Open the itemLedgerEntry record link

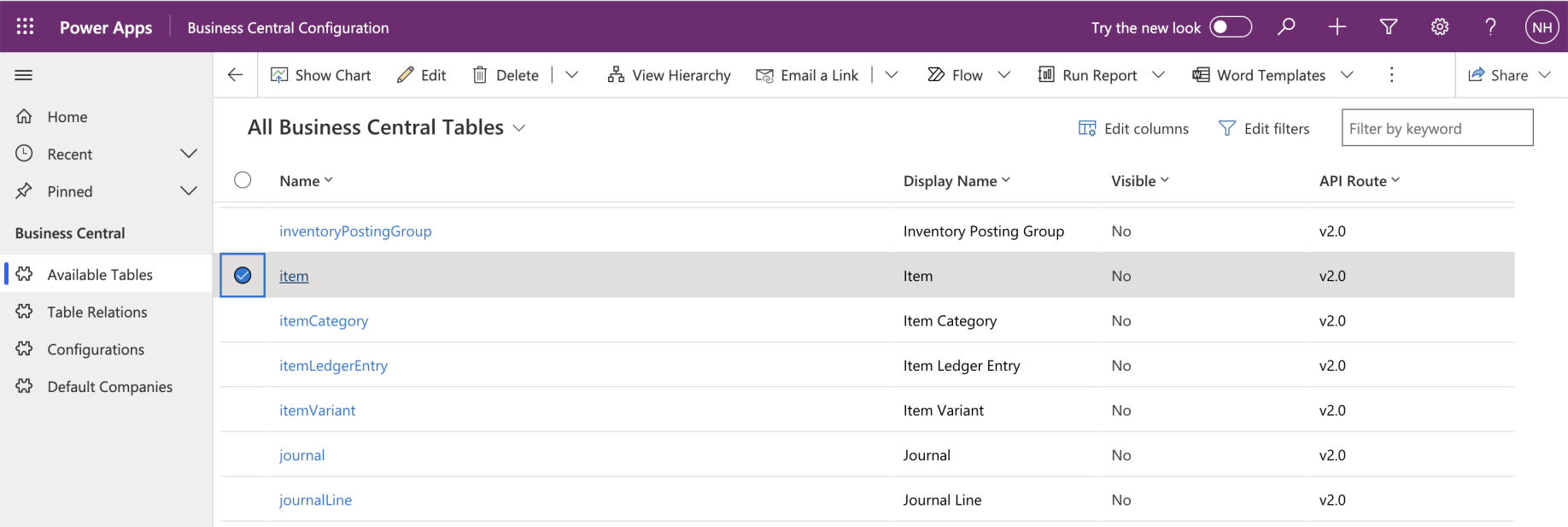(333, 366)
